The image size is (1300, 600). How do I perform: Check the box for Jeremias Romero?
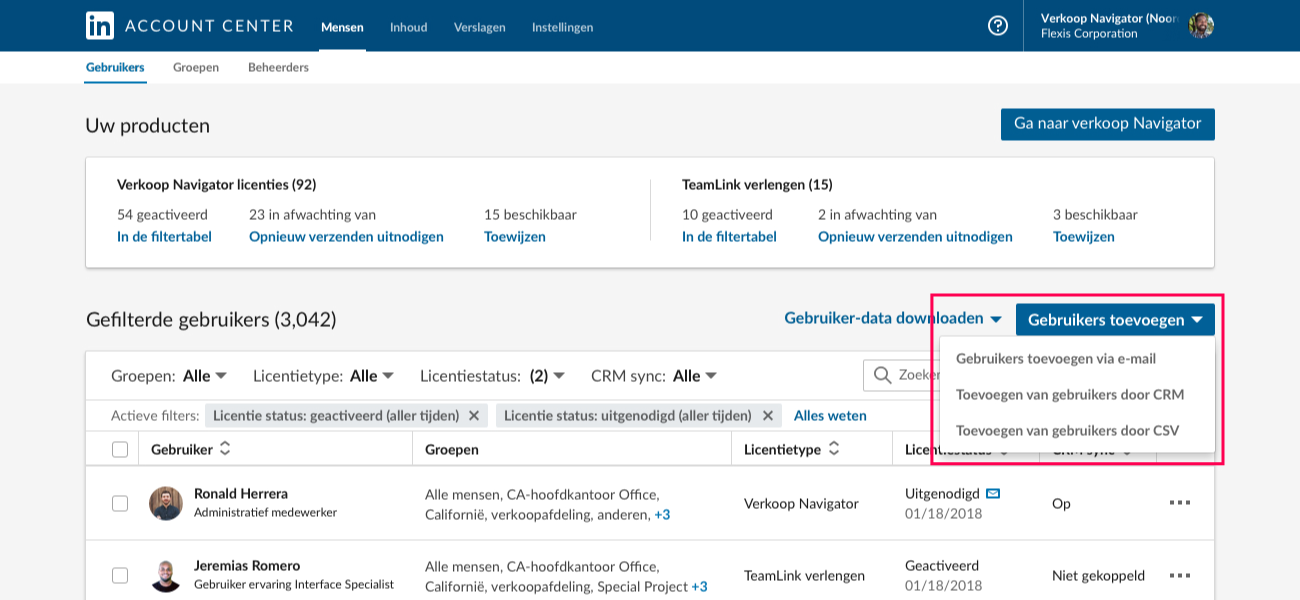pyautogui.click(x=120, y=575)
